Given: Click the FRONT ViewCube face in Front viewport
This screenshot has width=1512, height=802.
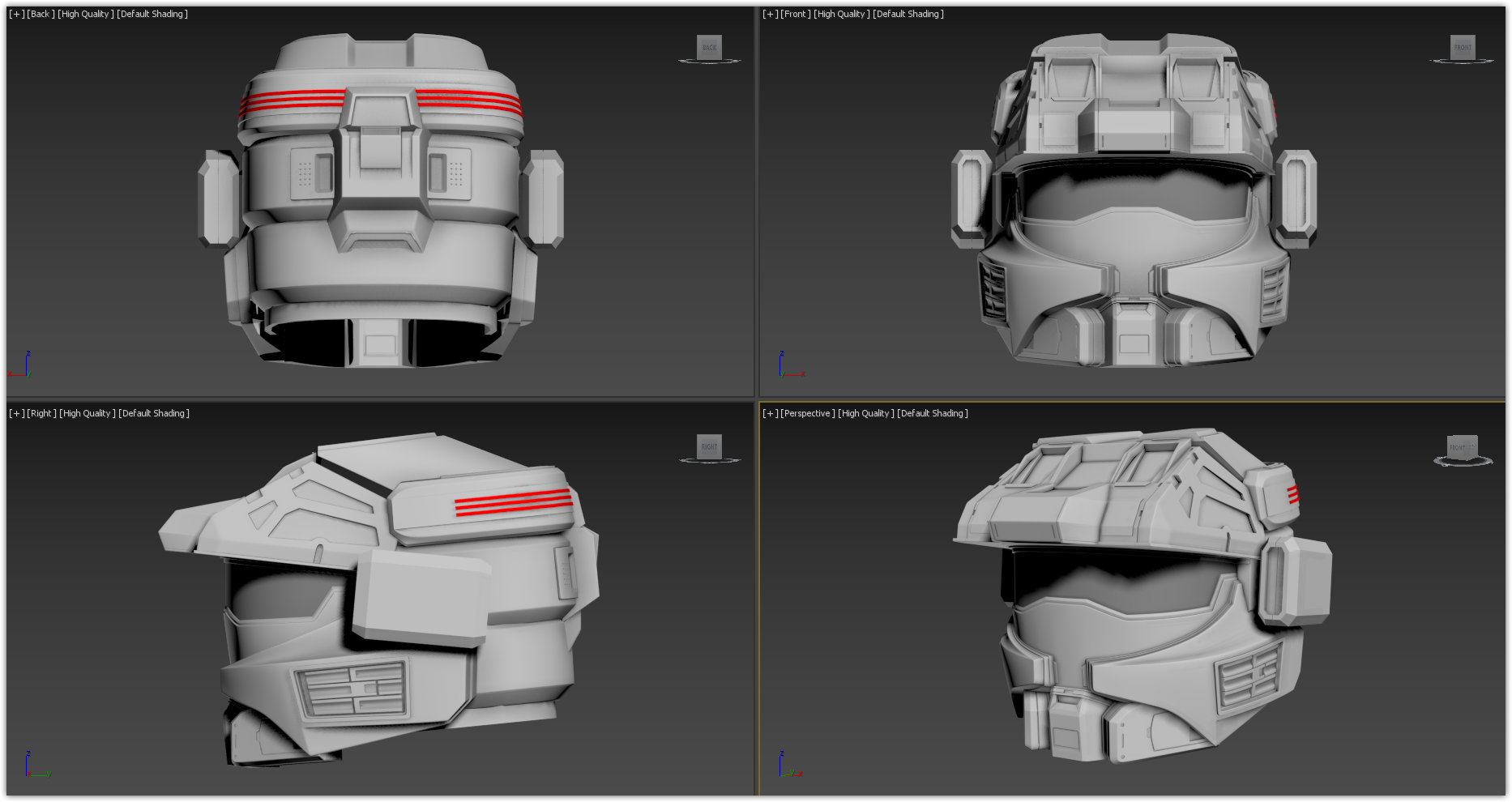Looking at the screenshot, I should click(x=1463, y=47).
